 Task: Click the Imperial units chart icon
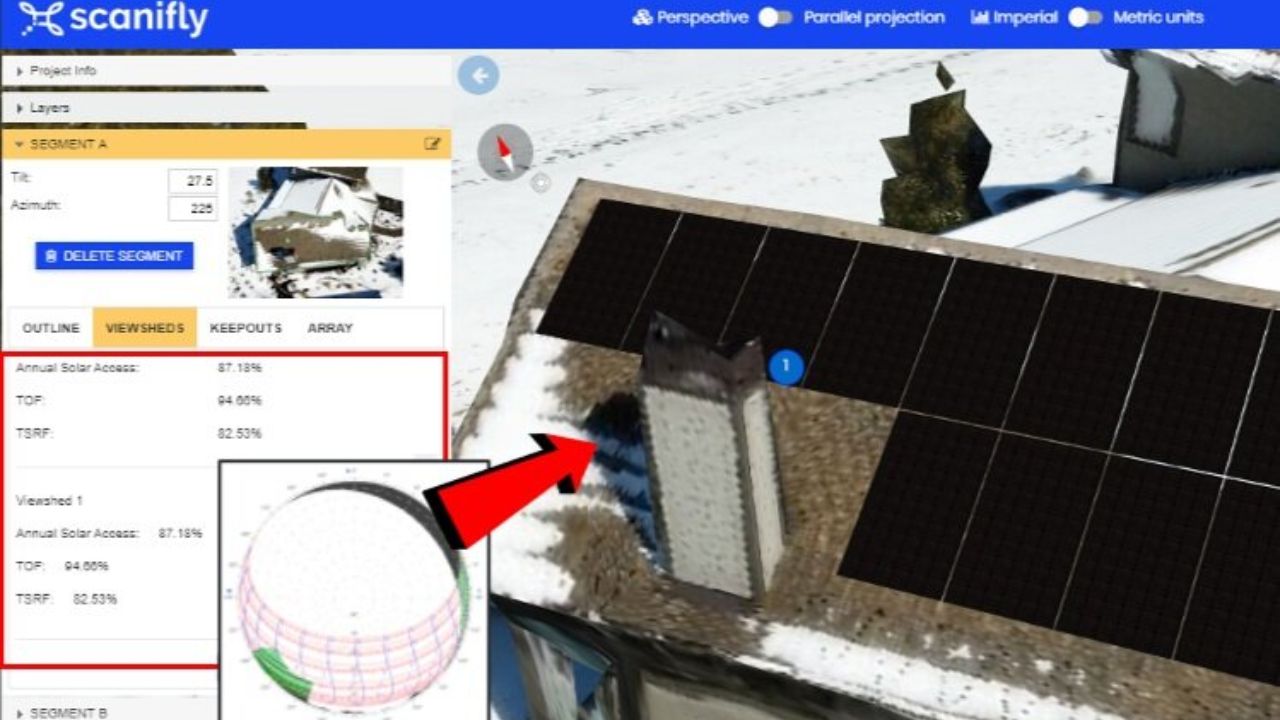(979, 18)
